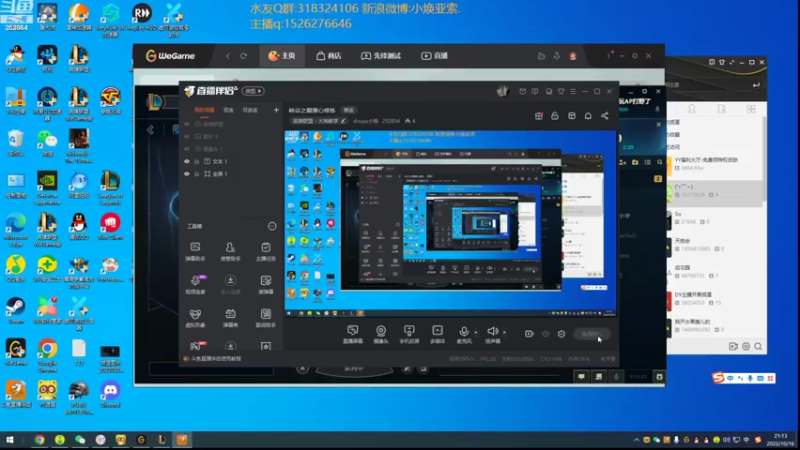This screenshot has height=450, width=800.
Task: Select the 文本 1 source row
Action: tap(231, 161)
